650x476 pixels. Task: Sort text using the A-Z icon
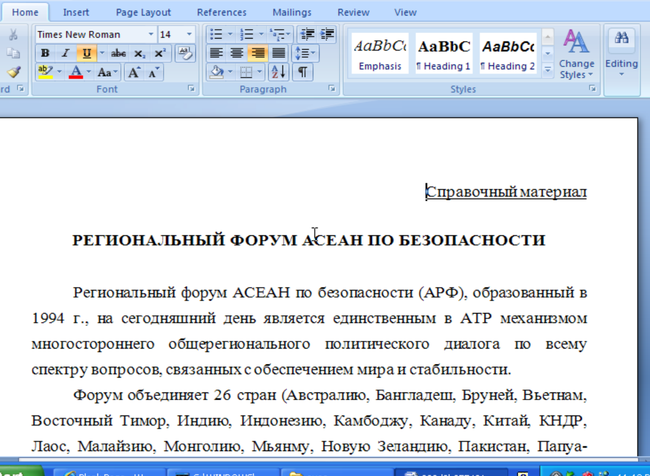278,73
